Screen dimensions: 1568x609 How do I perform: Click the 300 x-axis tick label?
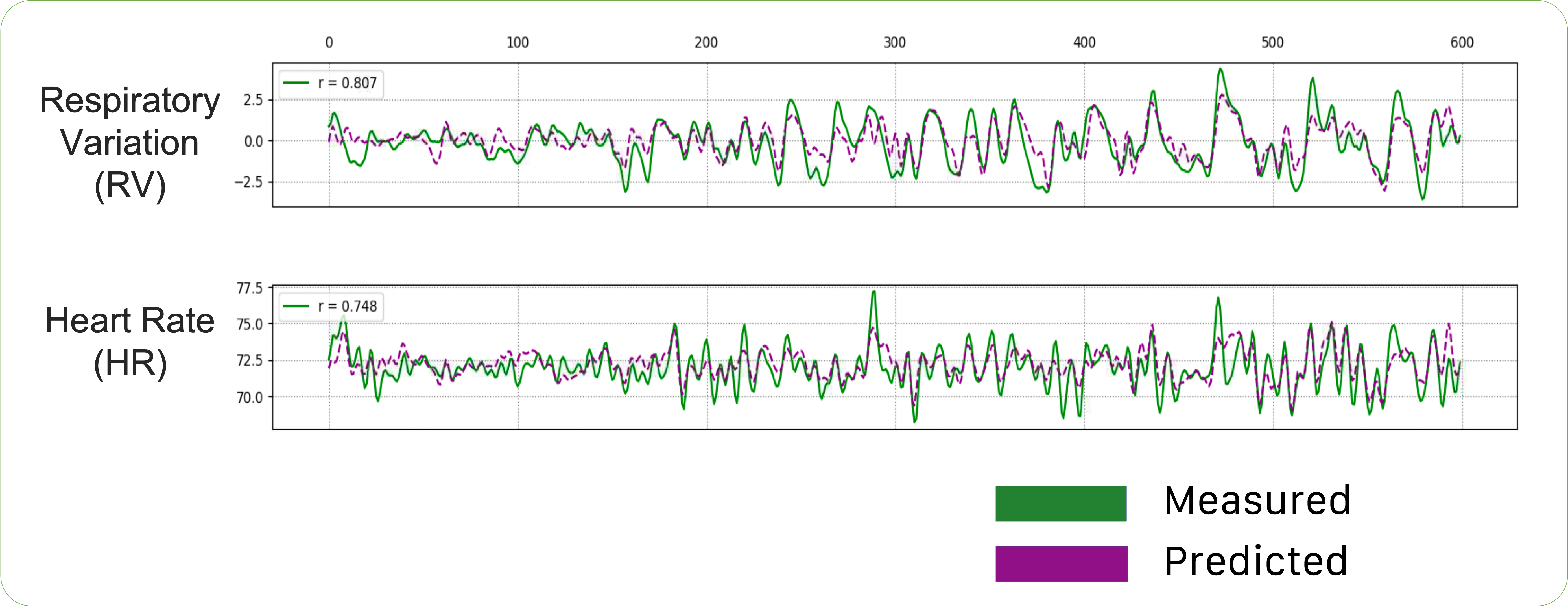(895, 43)
